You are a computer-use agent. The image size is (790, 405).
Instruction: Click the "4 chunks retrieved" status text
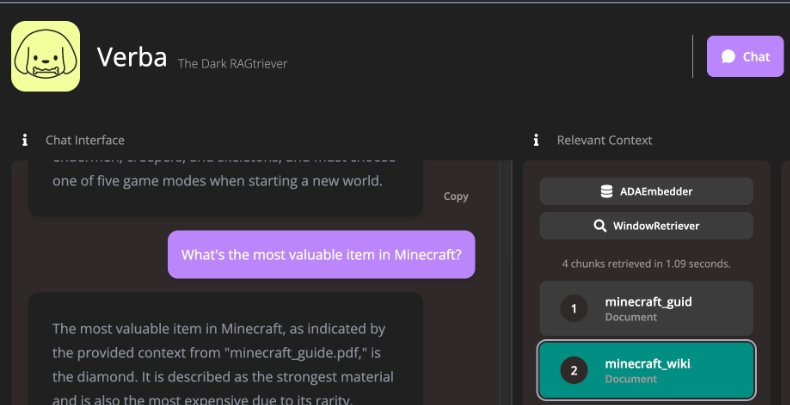[x=646, y=264]
